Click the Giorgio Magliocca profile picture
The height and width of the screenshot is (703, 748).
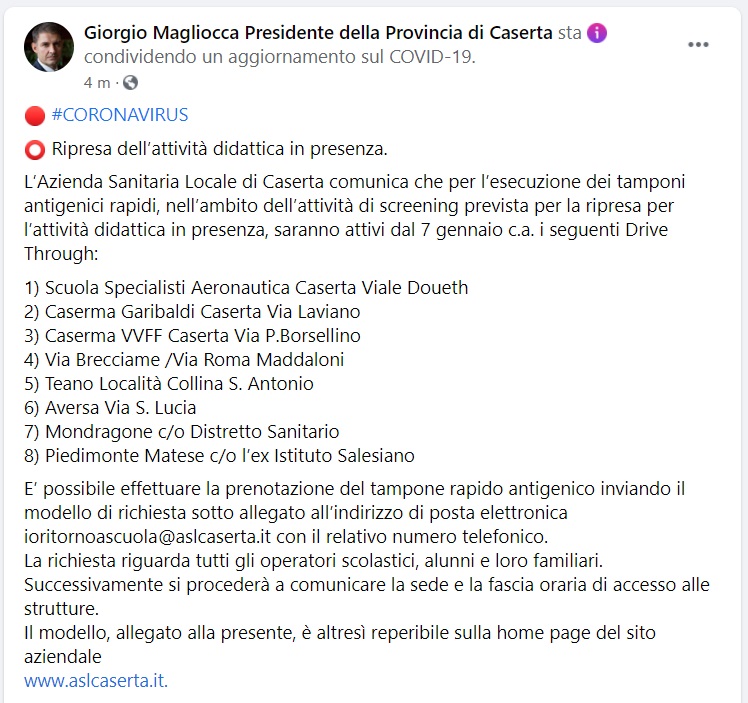[x=49, y=47]
